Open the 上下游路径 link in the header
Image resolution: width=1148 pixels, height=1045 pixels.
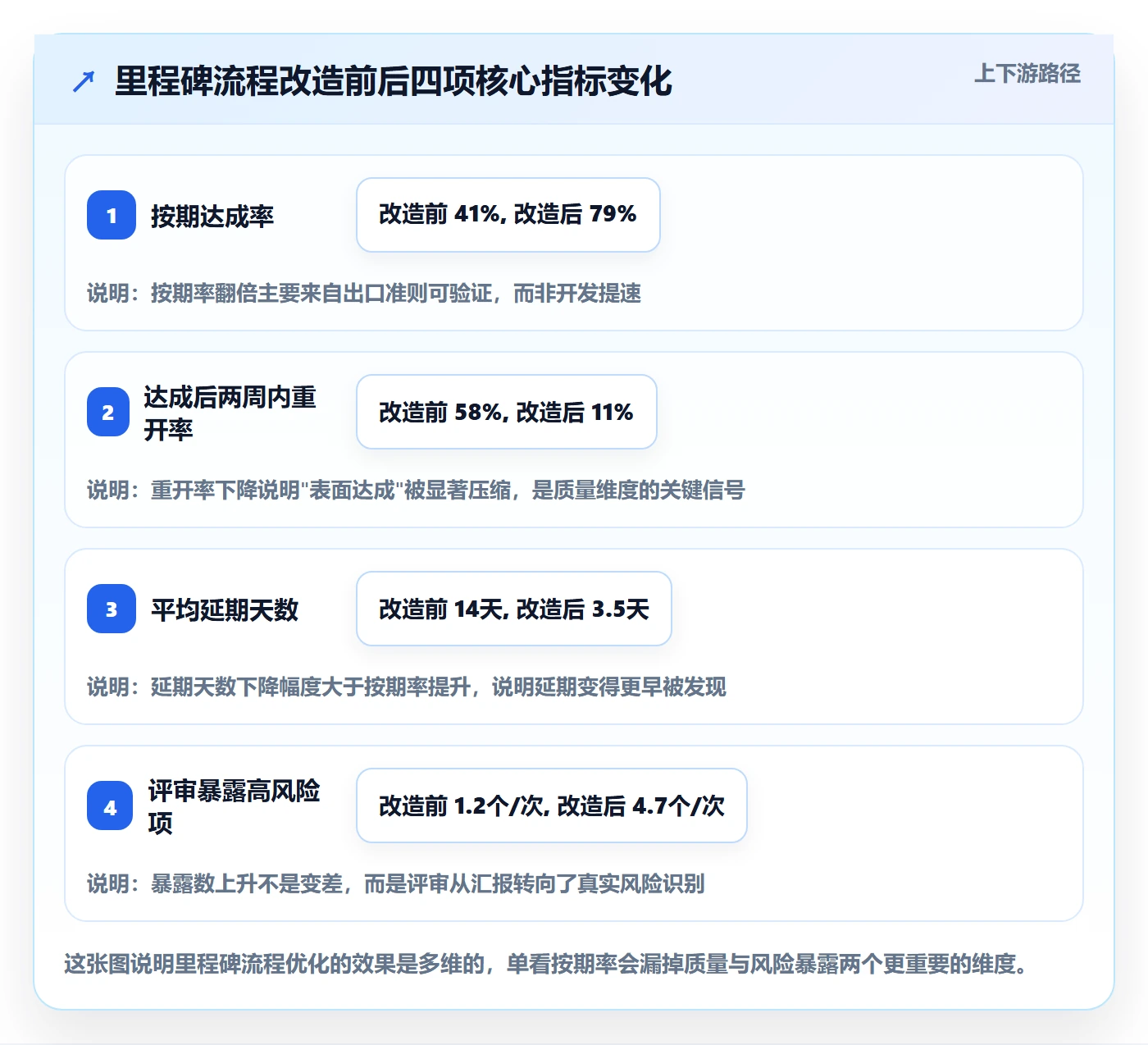(1027, 74)
